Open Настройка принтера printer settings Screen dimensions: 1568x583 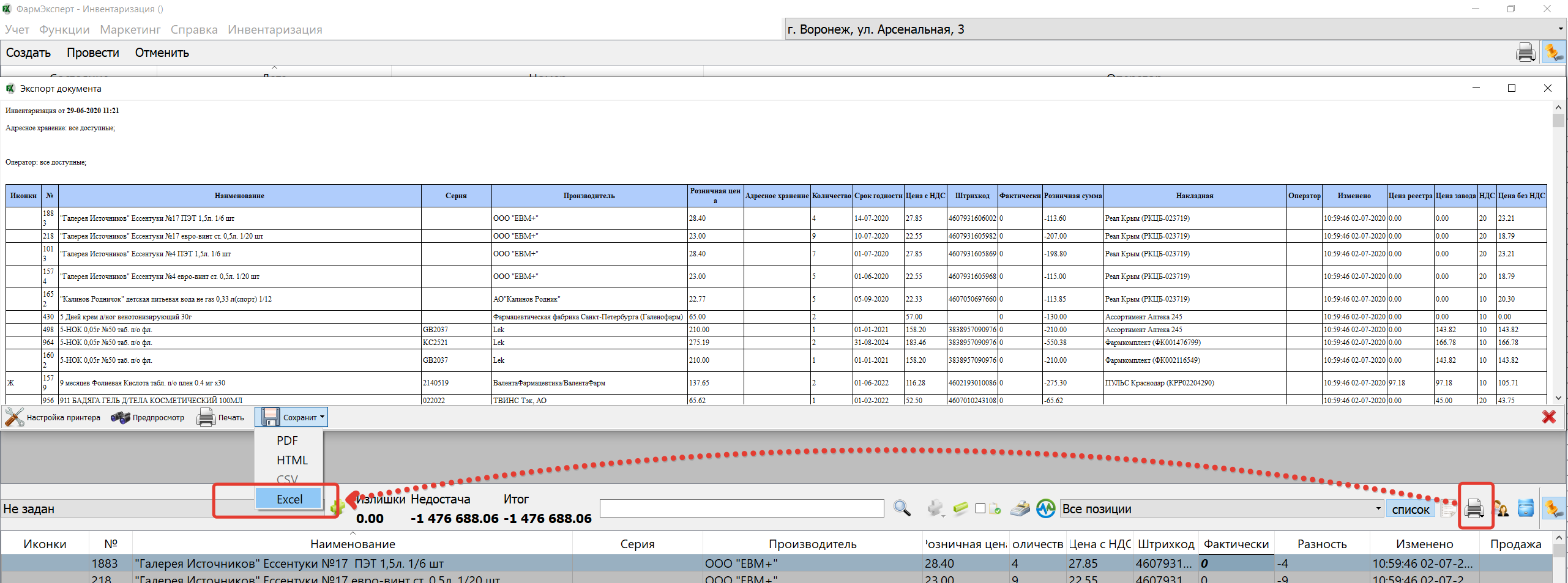[53, 417]
